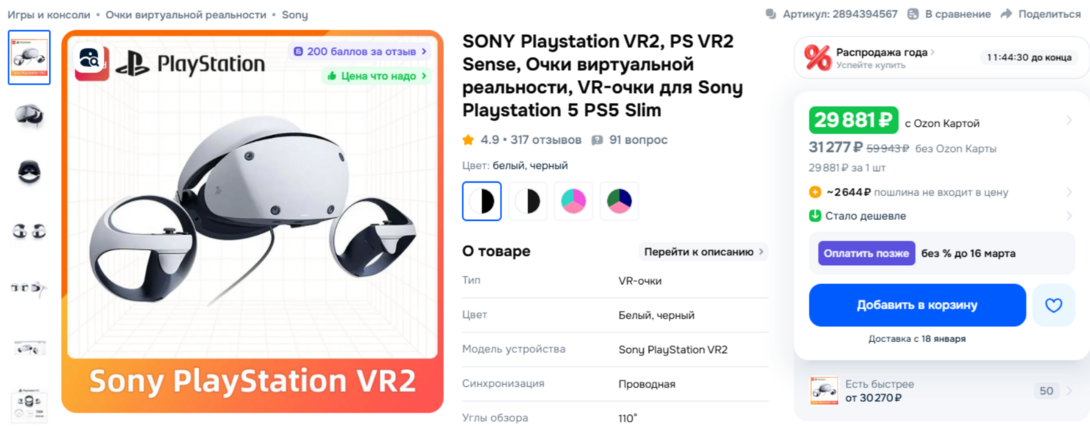The image size is (1090, 430).
Task: Choose the teal-magenta-pink color variant
Action: (574, 201)
